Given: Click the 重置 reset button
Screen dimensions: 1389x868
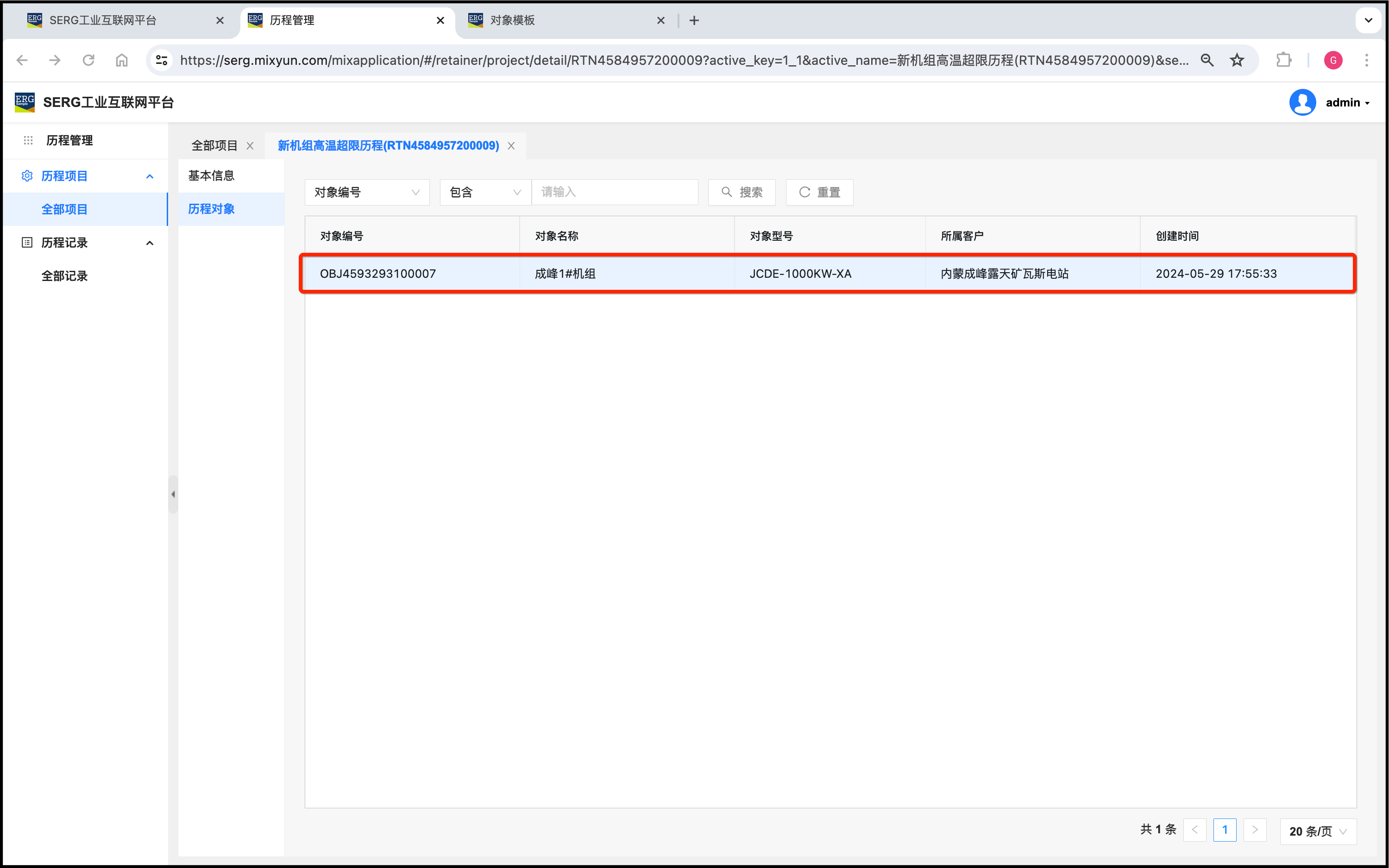Looking at the screenshot, I should (819, 192).
